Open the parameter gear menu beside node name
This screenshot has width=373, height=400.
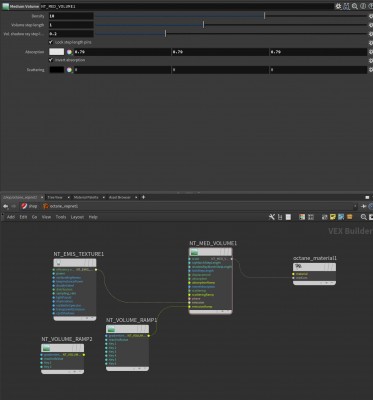(x=338, y=6)
